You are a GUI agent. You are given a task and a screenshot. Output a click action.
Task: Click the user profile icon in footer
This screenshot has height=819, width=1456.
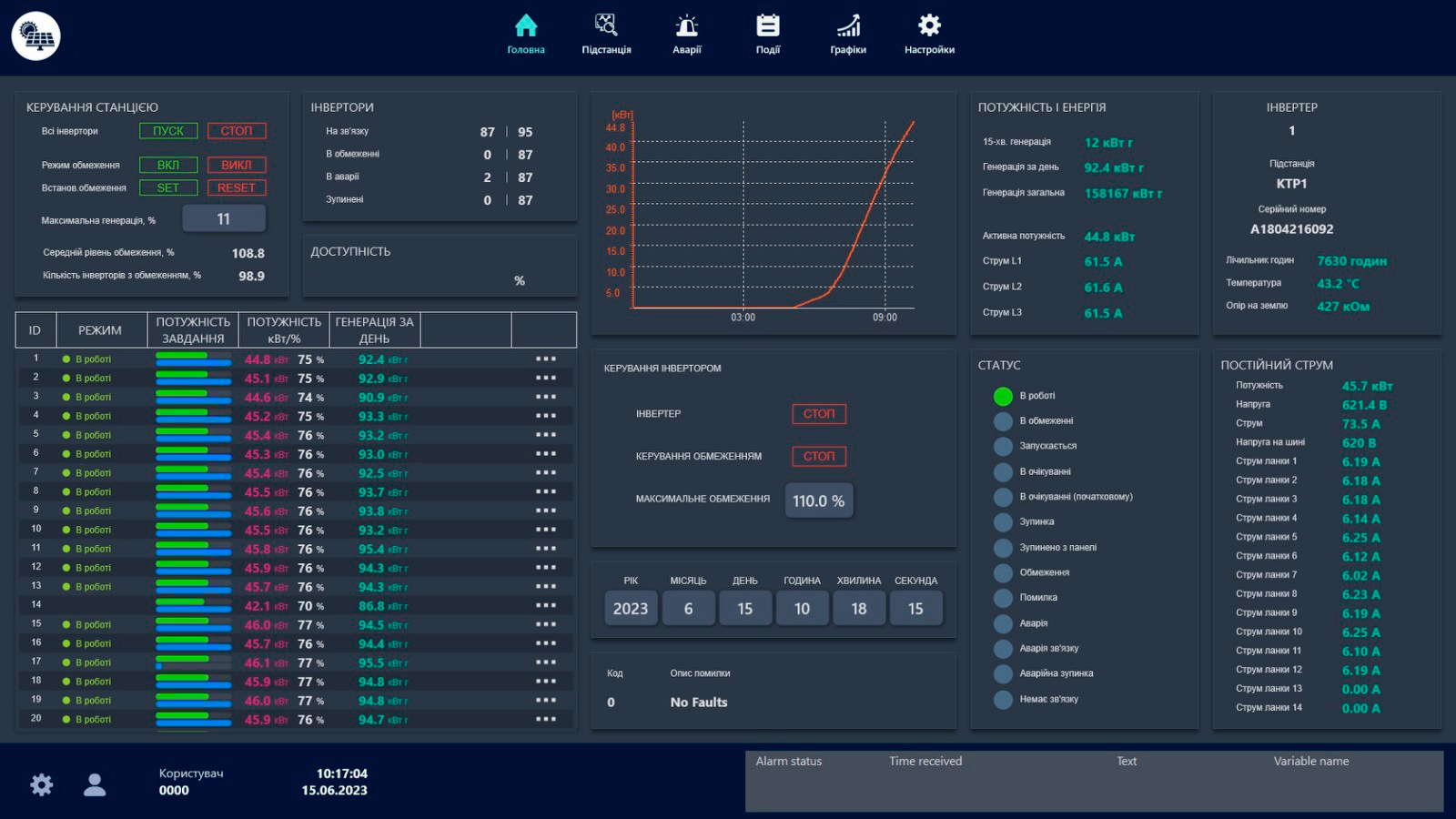pos(95,784)
